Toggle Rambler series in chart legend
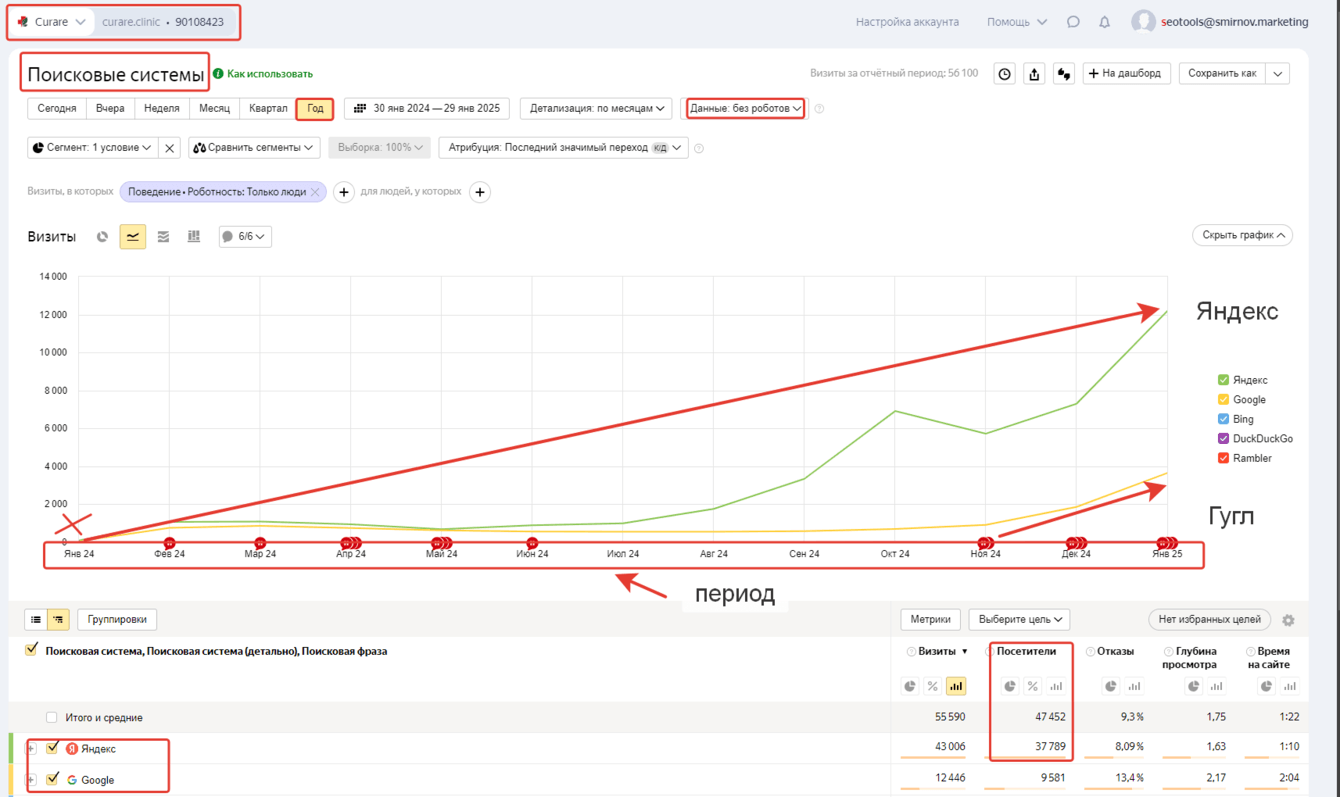Image resolution: width=1340 pixels, height=797 pixels. [x=1223, y=458]
